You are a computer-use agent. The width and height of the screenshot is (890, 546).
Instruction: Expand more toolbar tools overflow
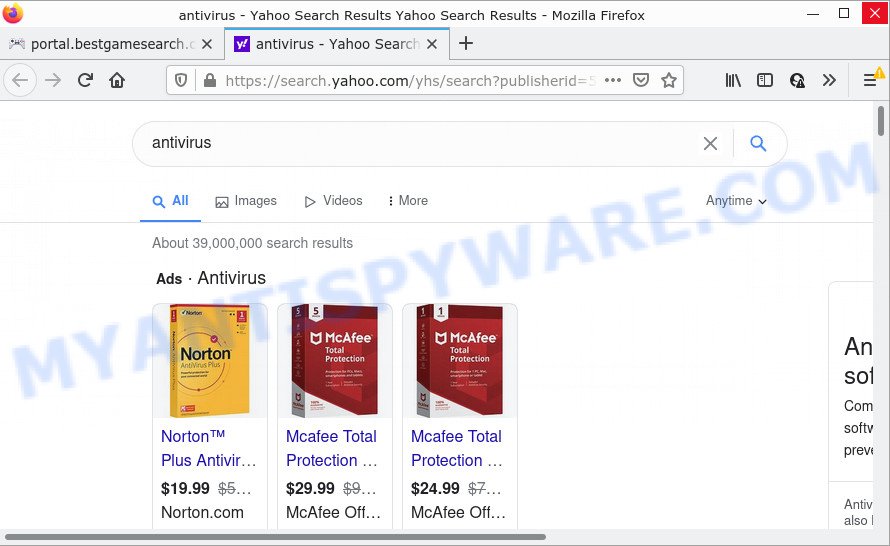[x=829, y=81]
